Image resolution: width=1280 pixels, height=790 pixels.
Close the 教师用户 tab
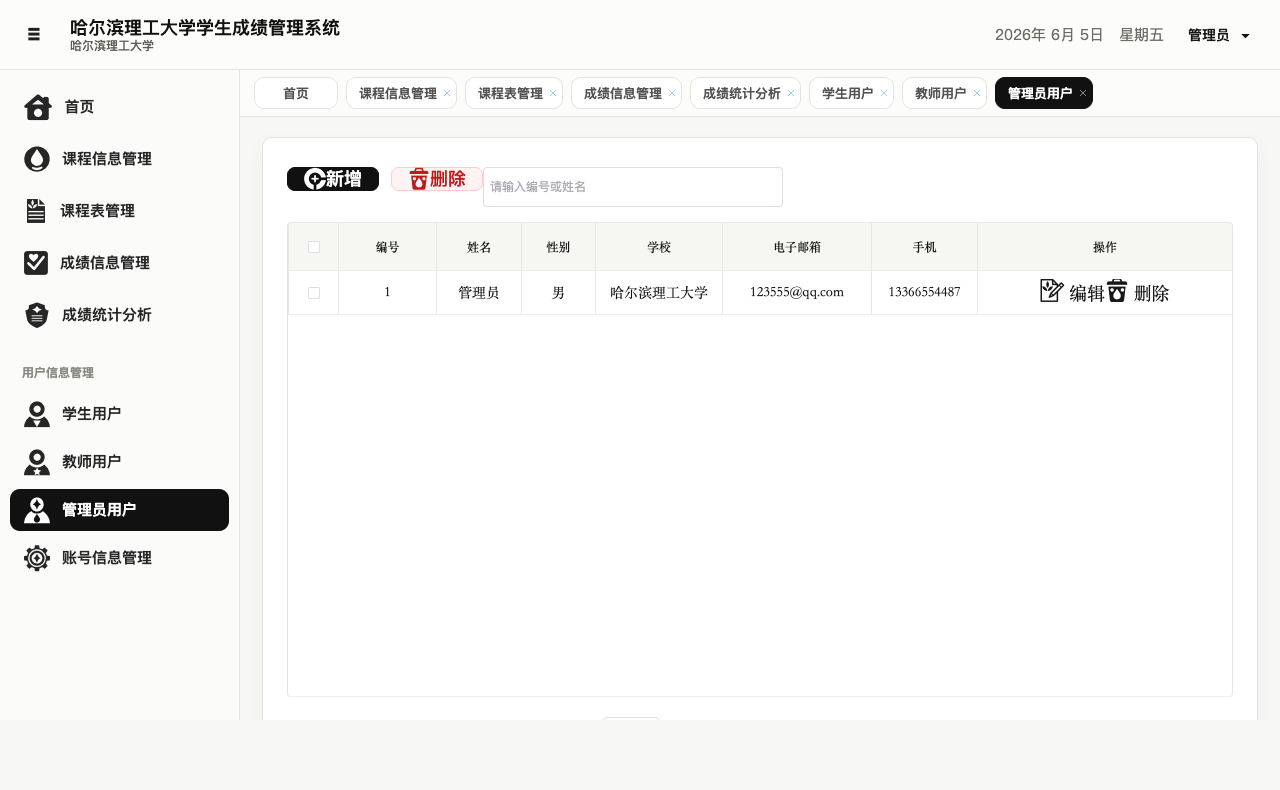pos(977,93)
